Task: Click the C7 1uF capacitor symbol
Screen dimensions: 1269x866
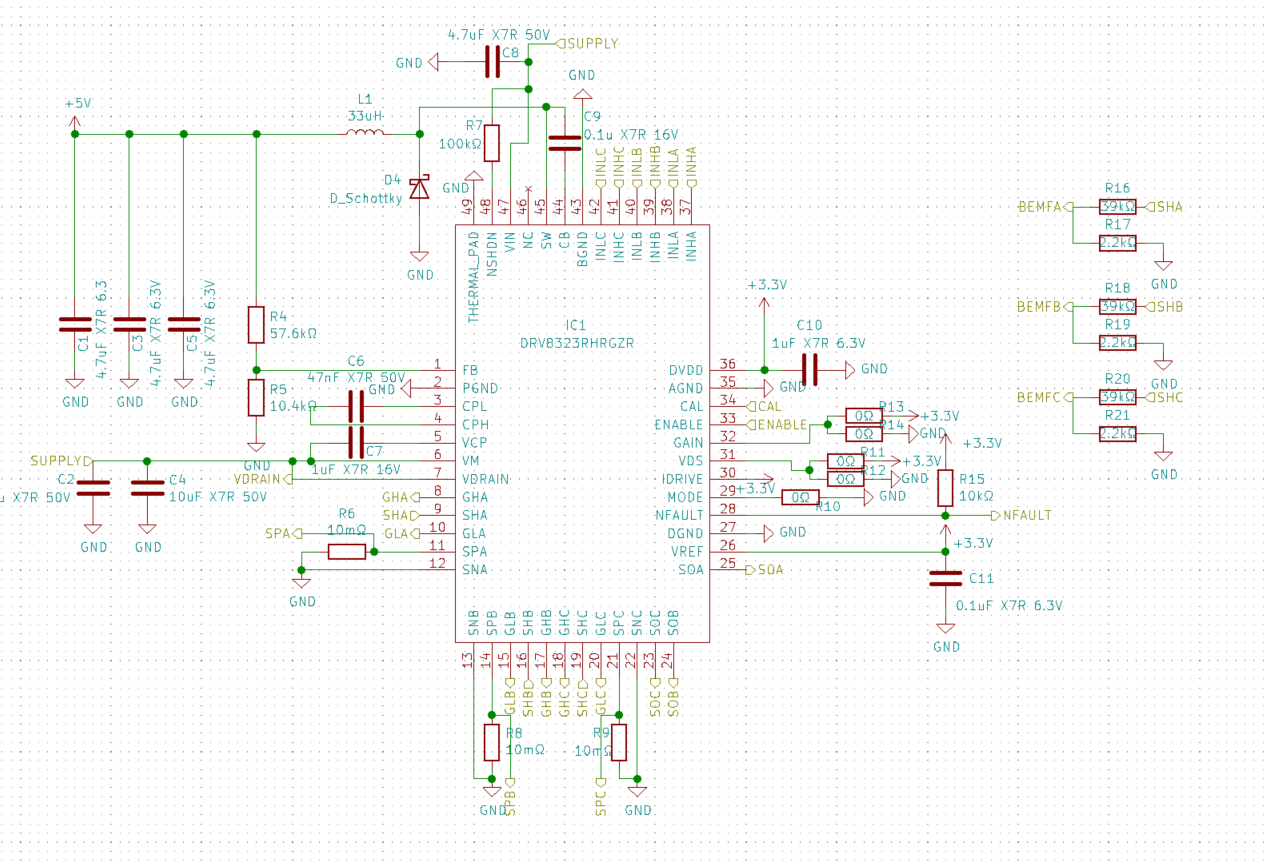Action: [x=355, y=442]
